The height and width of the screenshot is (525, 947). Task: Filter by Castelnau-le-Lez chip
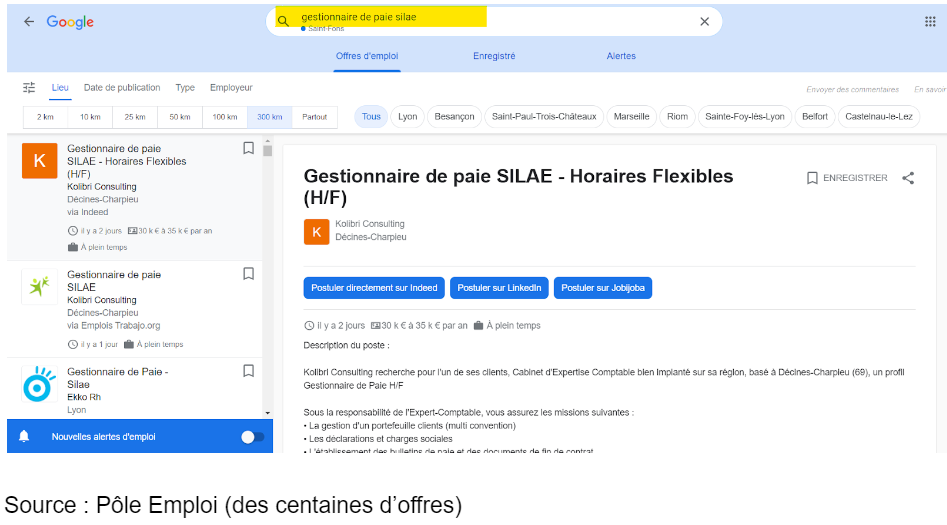(879, 117)
